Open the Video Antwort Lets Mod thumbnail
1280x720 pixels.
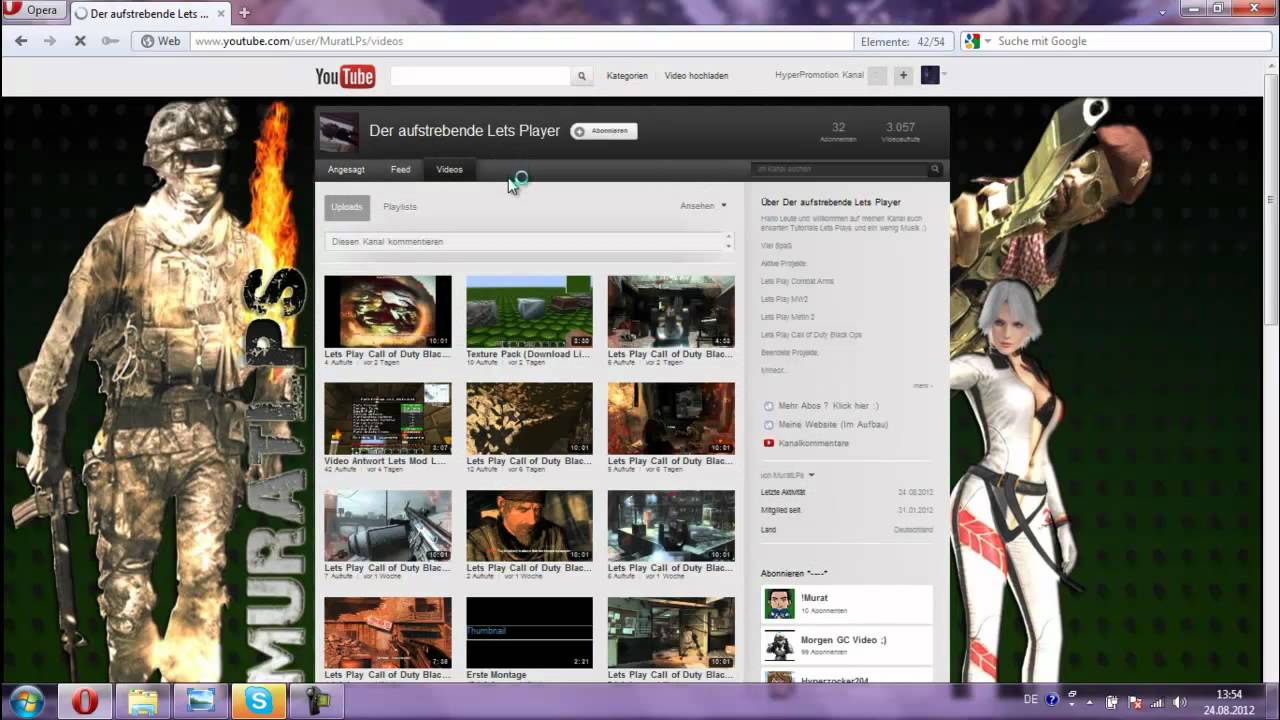388,419
